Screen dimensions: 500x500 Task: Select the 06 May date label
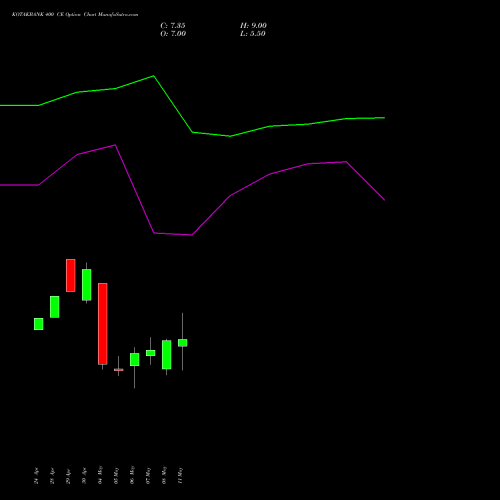pos(132,475)
